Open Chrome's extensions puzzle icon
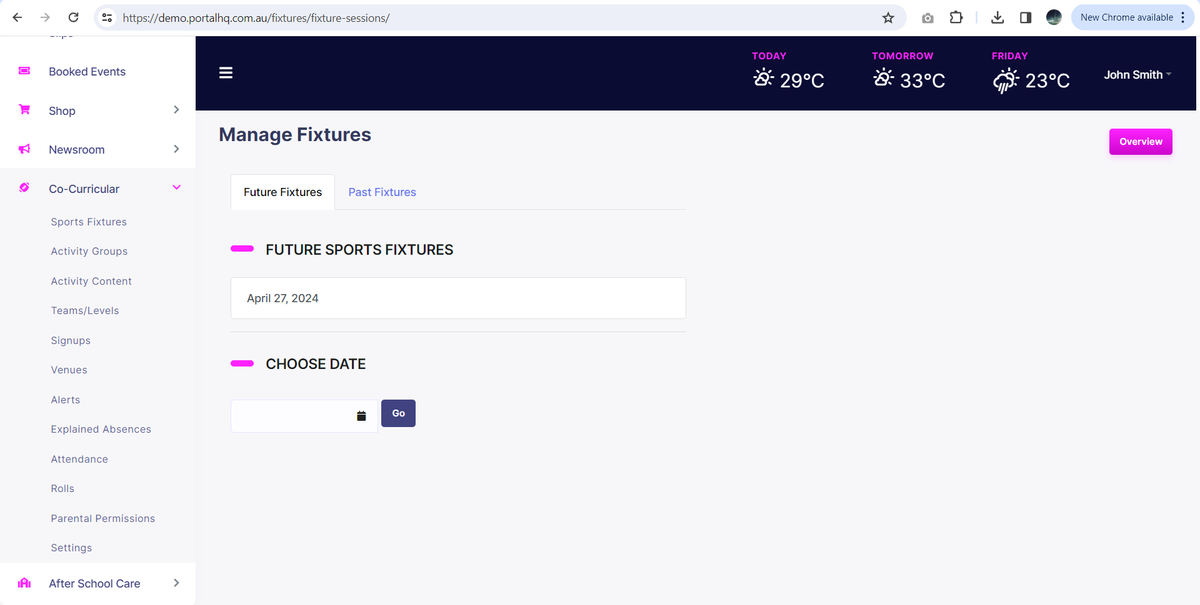This screenshot has height=605, width=1200. (x=955, y=17)
